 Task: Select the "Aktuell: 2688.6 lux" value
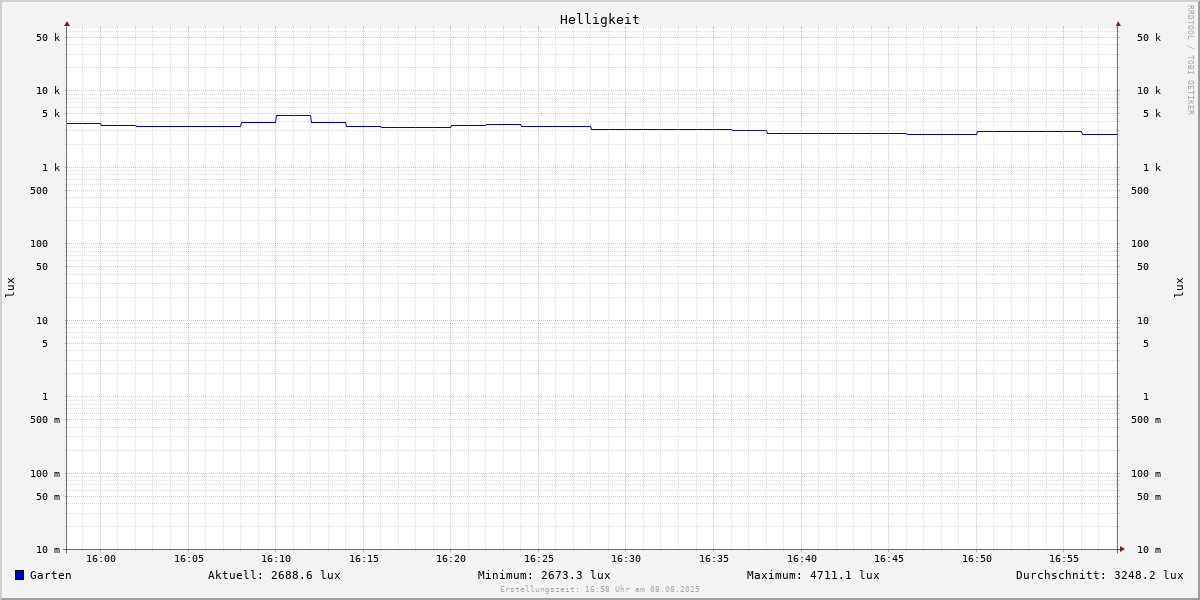pos(274,575)
